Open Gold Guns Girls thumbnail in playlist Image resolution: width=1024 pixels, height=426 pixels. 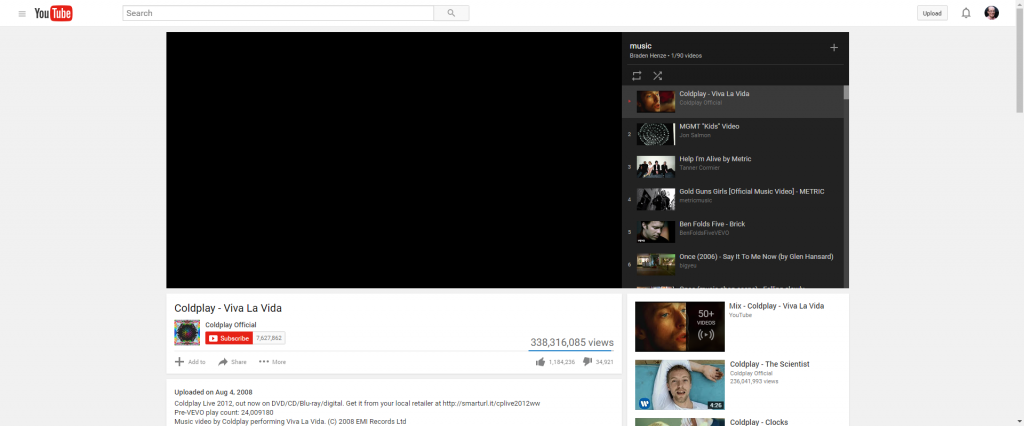(656, 199)
